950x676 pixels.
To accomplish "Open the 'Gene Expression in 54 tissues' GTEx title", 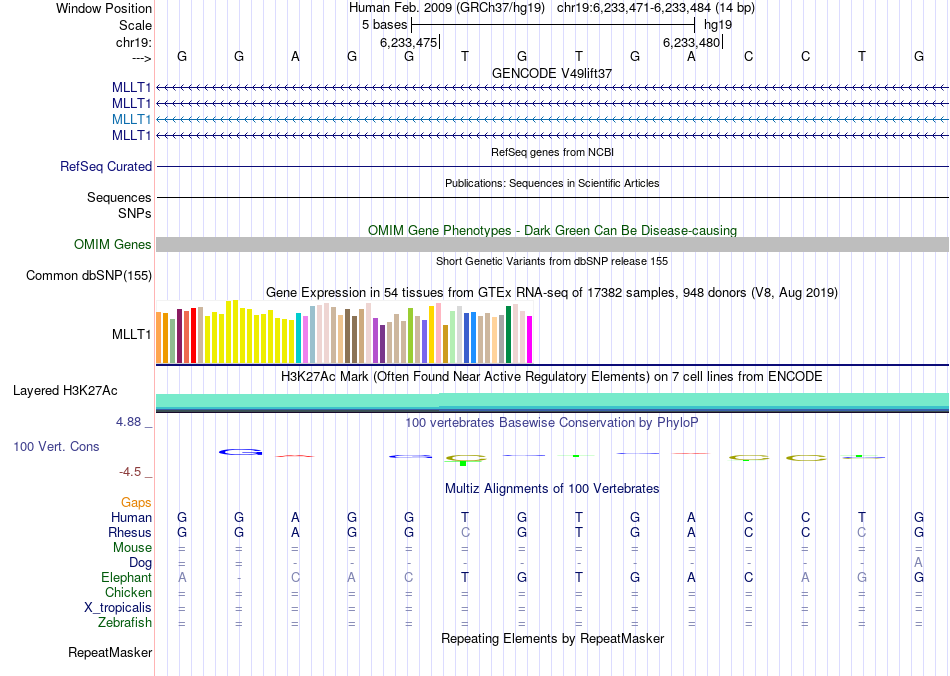I will 552,293.
